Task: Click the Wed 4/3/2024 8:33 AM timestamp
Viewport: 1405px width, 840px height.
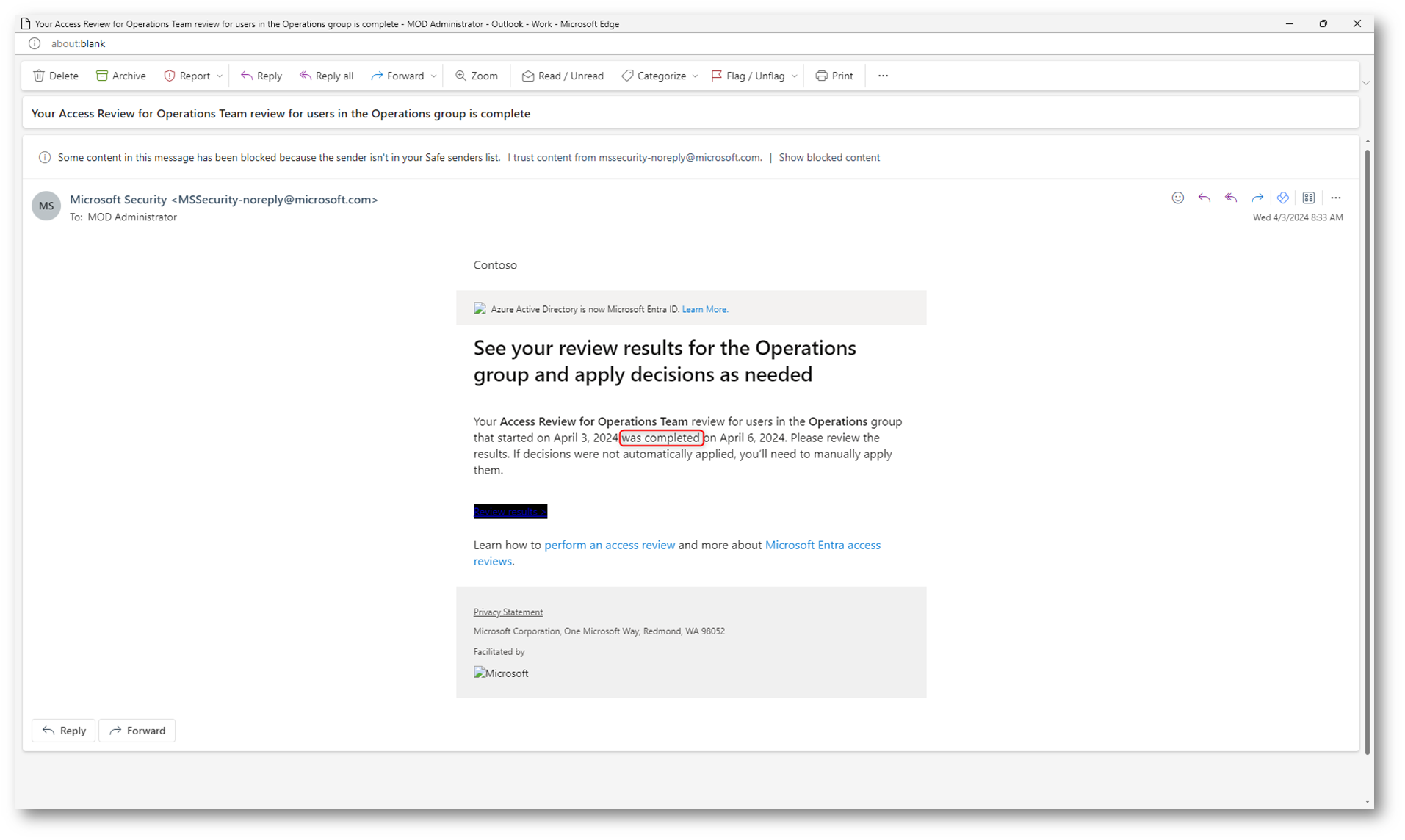Action: click(1298, 217)
